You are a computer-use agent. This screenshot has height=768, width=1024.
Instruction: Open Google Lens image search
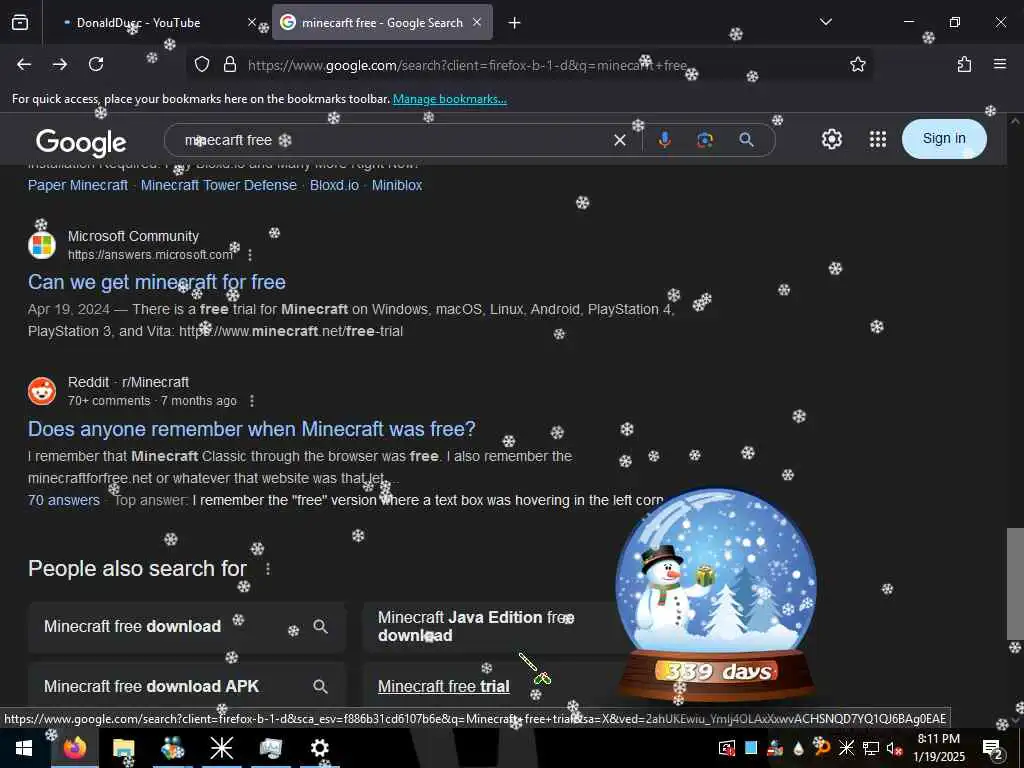[705, 140]
